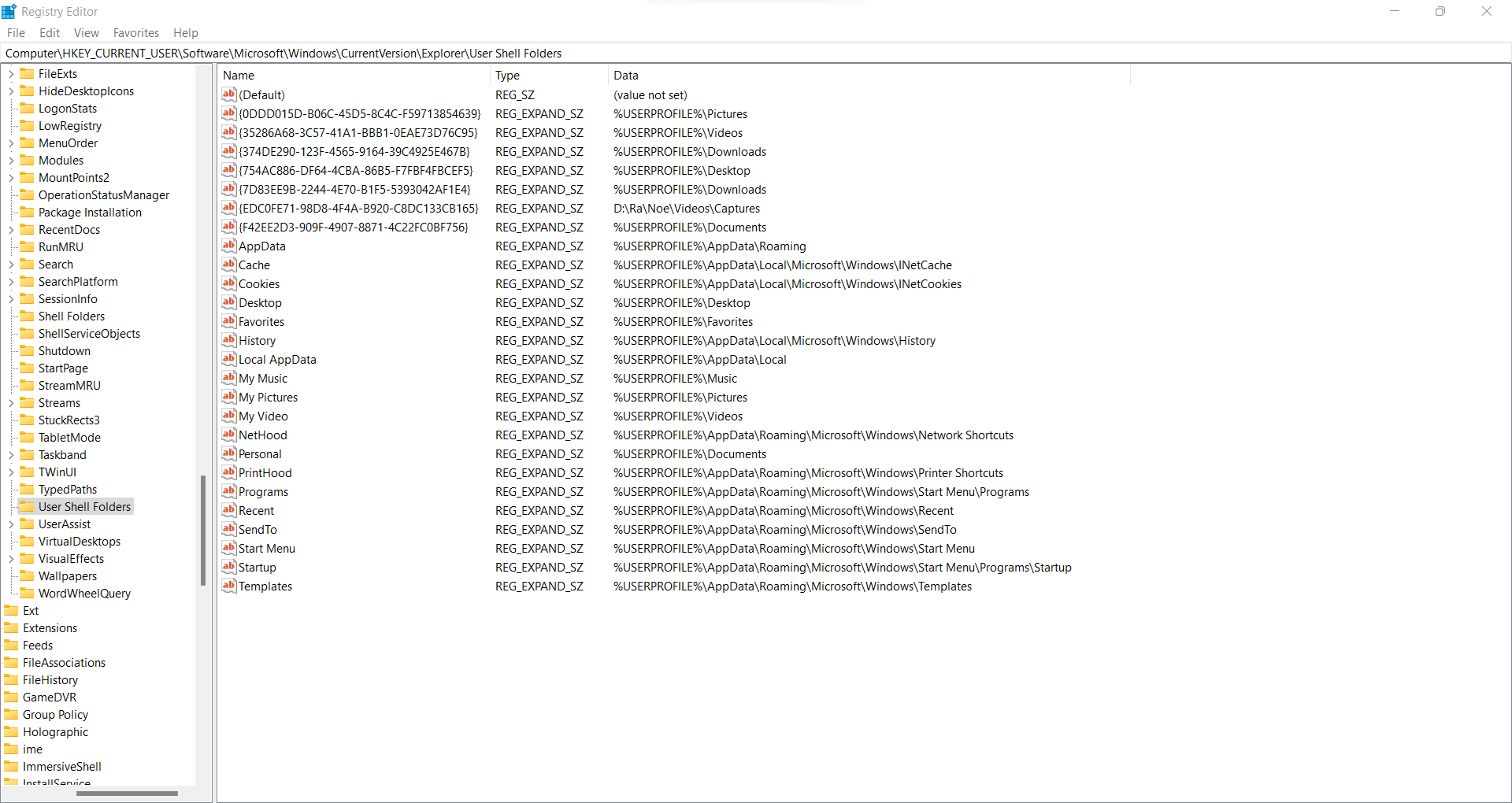
Task: Expand the HideDesktopIcons key
Action: point(11,91)
